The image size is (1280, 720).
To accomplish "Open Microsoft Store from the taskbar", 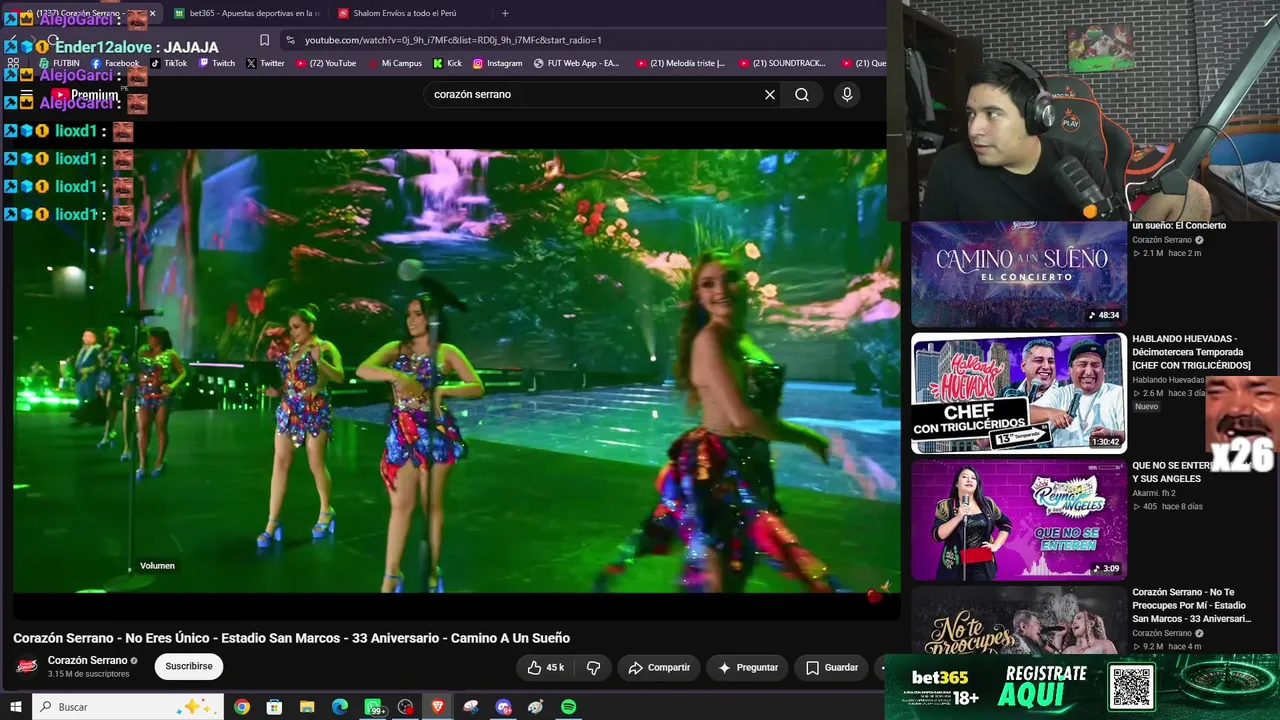I will [274, 707].
